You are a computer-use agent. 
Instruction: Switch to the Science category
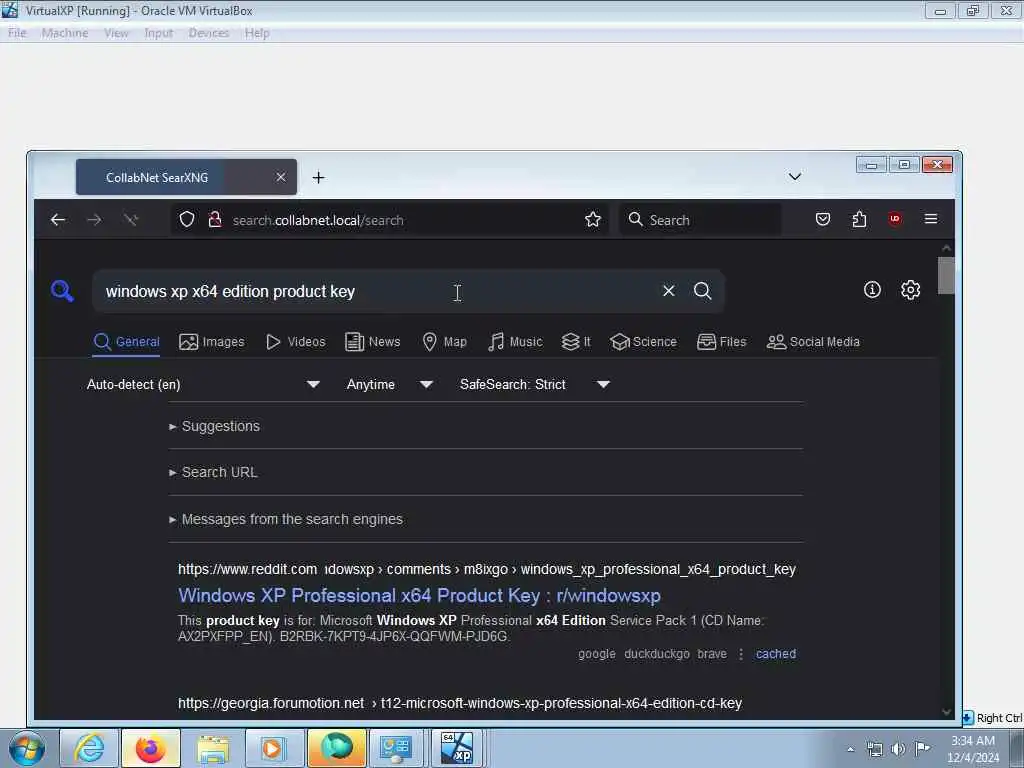pyautogui.click(x=643, y=342)
